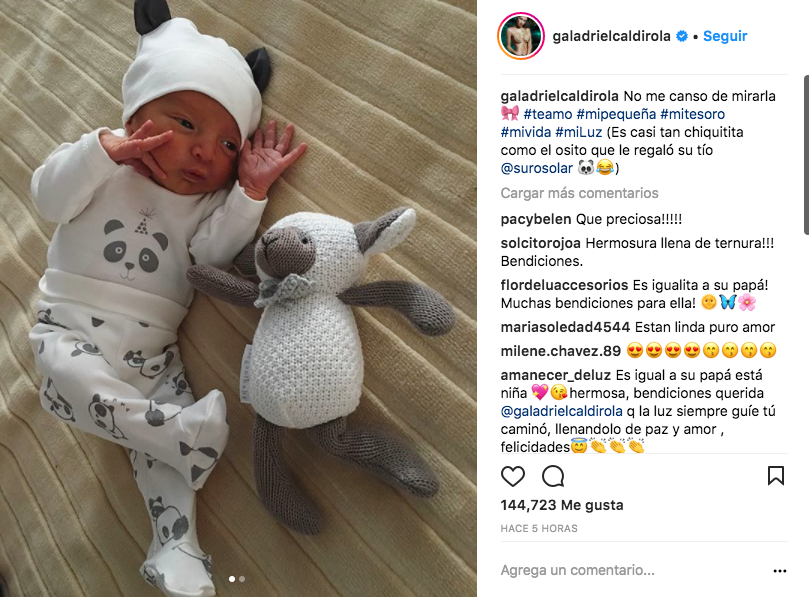View the 144,723 Me gusta likes list
This screenshot has height=597, width=809.
562,505
